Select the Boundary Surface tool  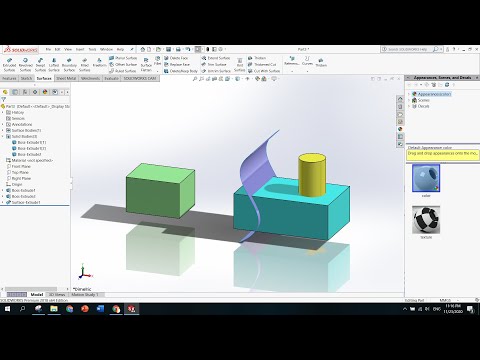tap(69, 65)
